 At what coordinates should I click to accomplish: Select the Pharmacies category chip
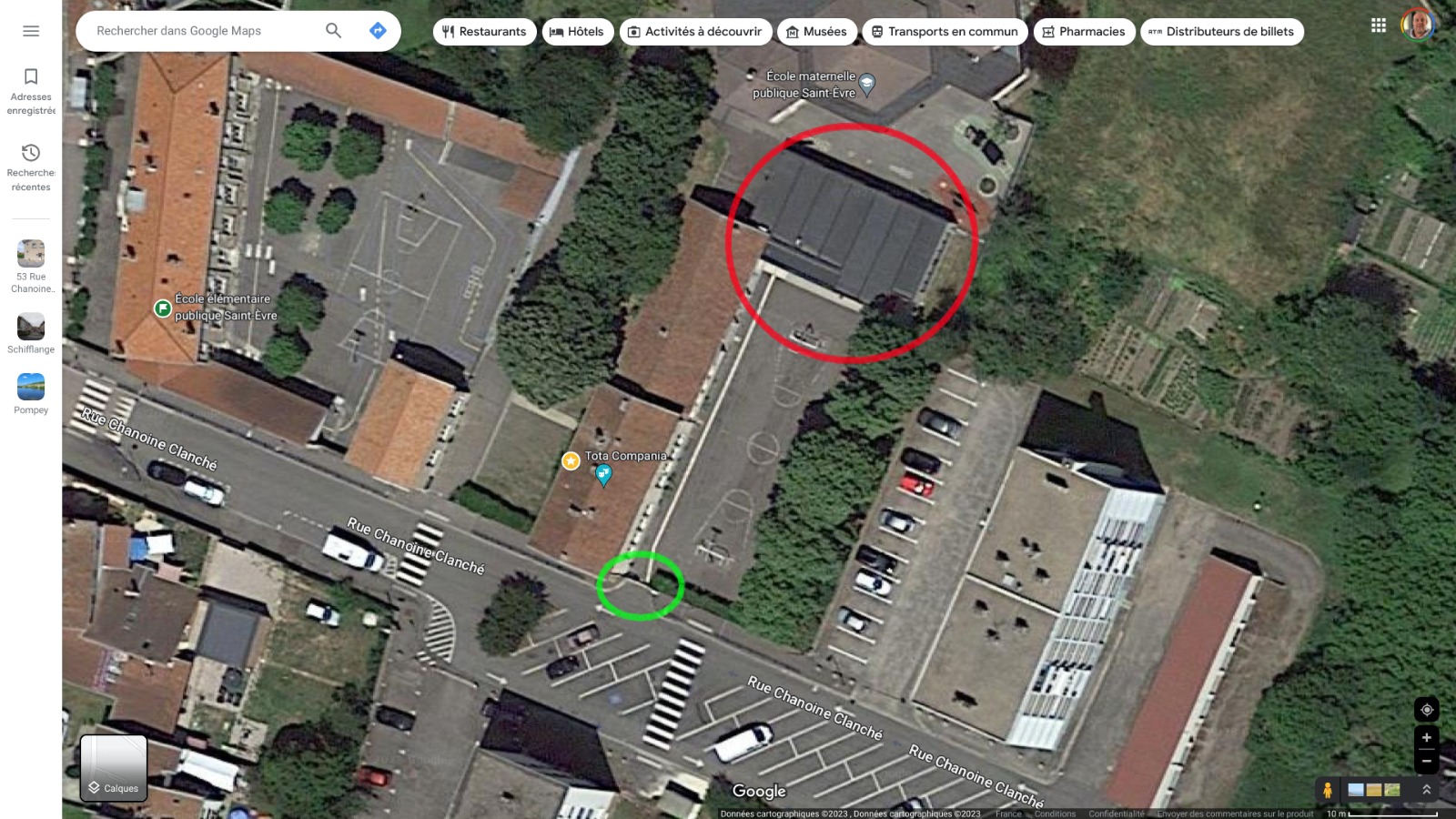coord(1084,32)
